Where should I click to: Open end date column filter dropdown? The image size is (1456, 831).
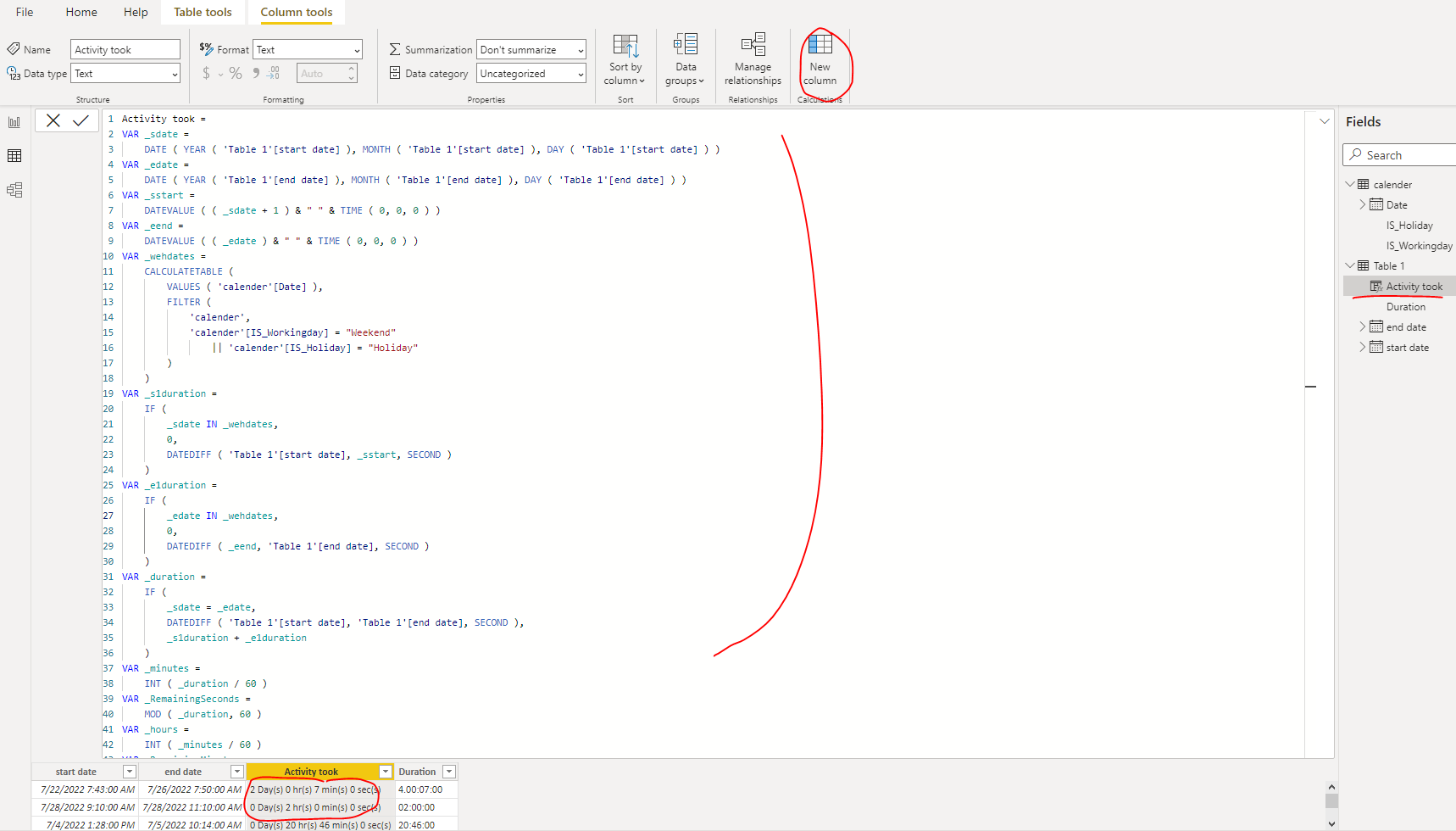[237, 772]
